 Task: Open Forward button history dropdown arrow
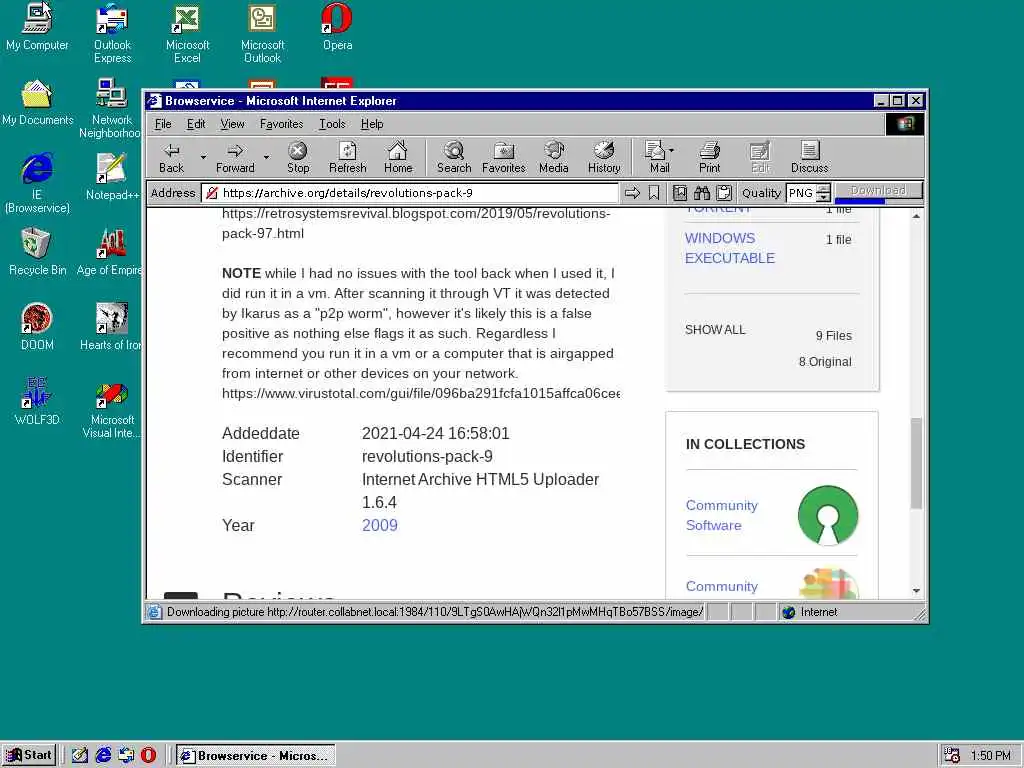[x=266, y=157]
